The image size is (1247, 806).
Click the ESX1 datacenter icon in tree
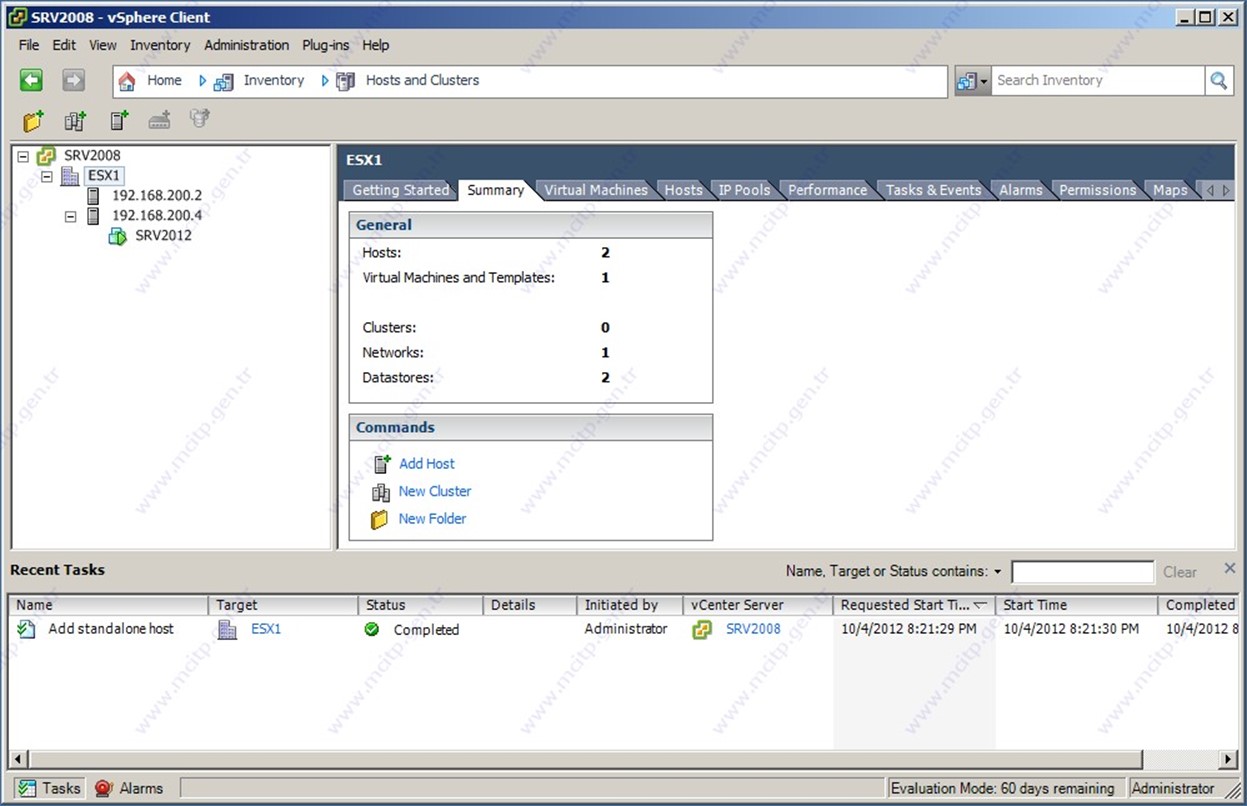click(x=70, y=176)
